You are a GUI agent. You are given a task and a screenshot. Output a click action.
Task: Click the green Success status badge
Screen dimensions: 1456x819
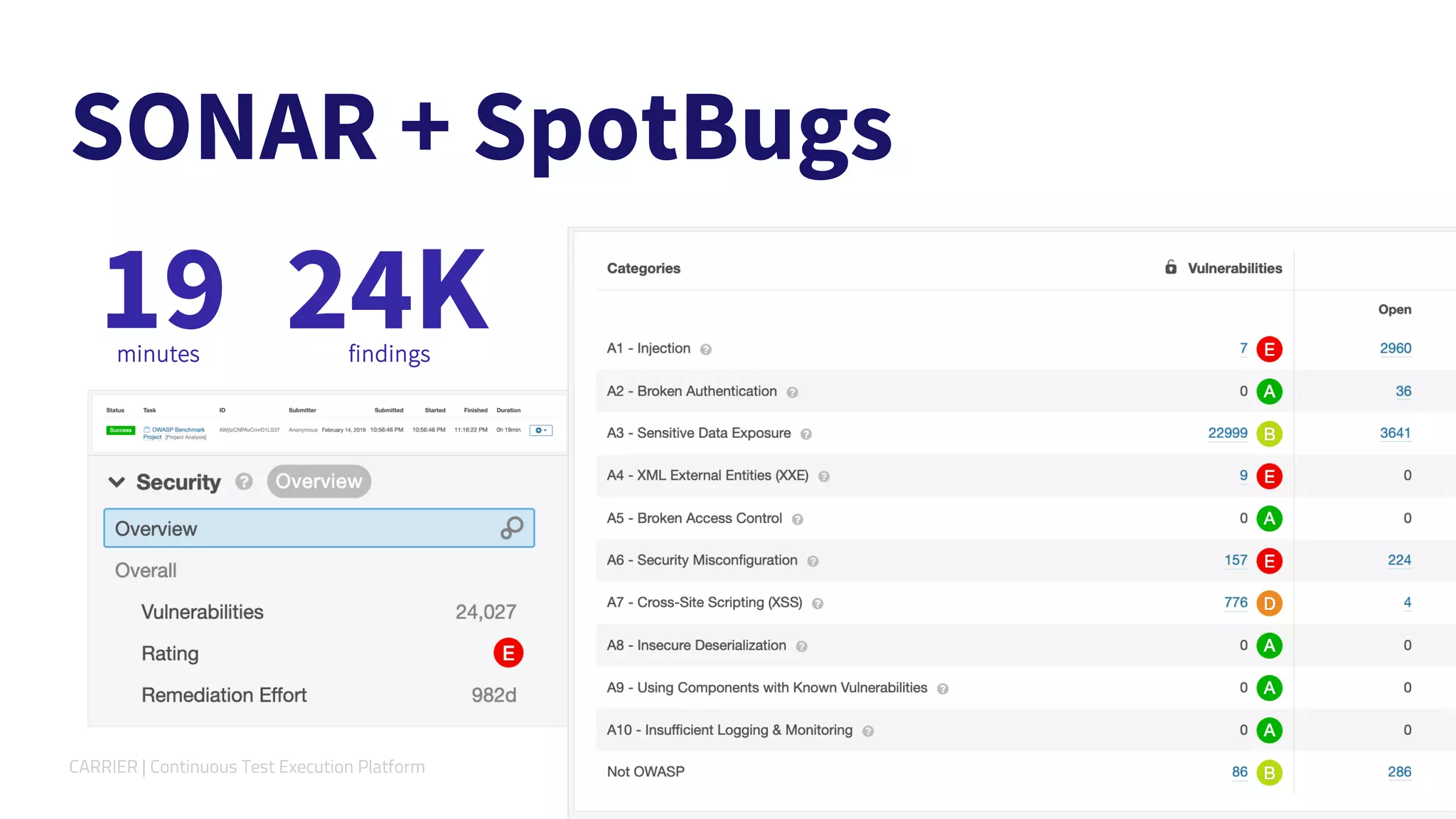(121, 430)
